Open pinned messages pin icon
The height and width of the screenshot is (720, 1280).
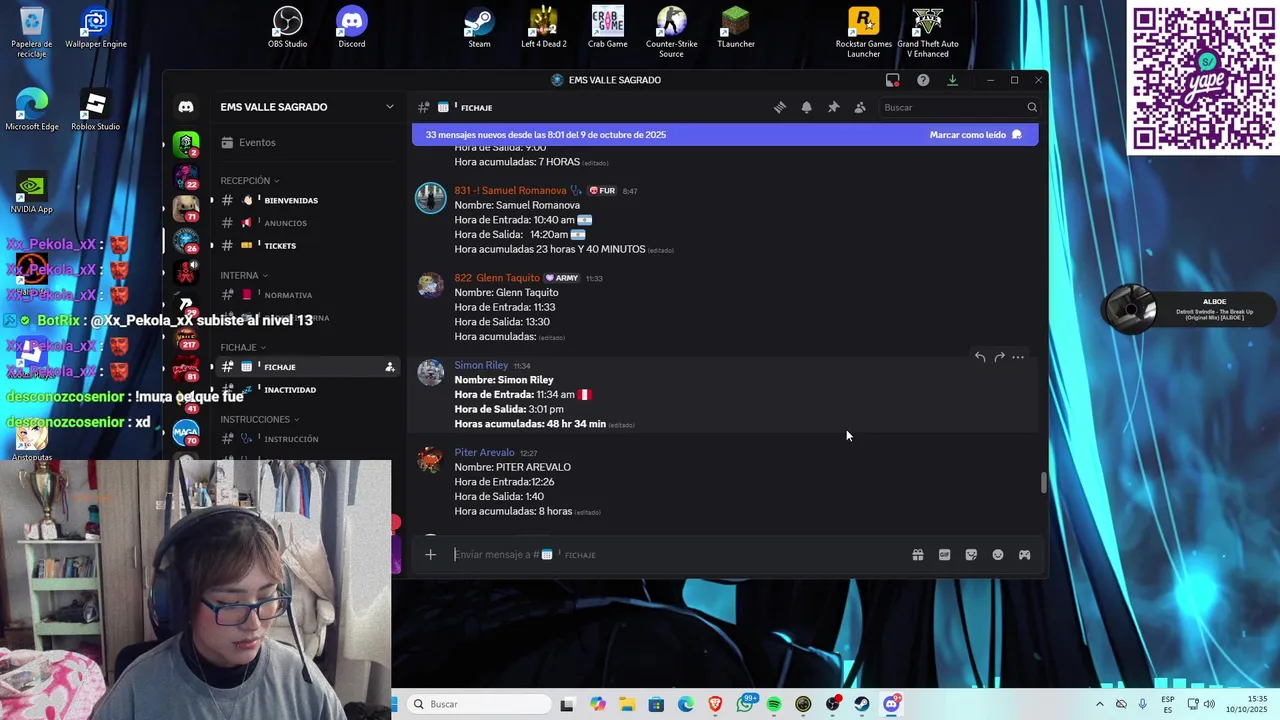click(x=833, y=107)
